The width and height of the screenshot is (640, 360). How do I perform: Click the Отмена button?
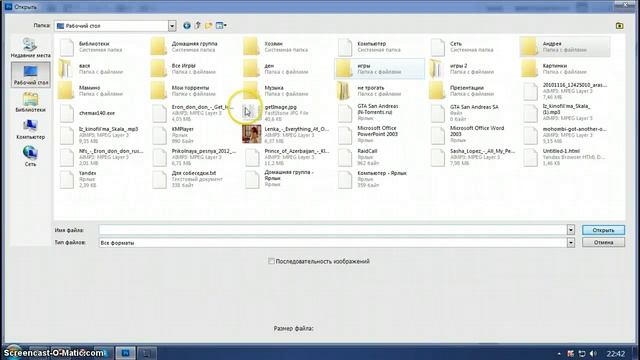pos(603,242)
